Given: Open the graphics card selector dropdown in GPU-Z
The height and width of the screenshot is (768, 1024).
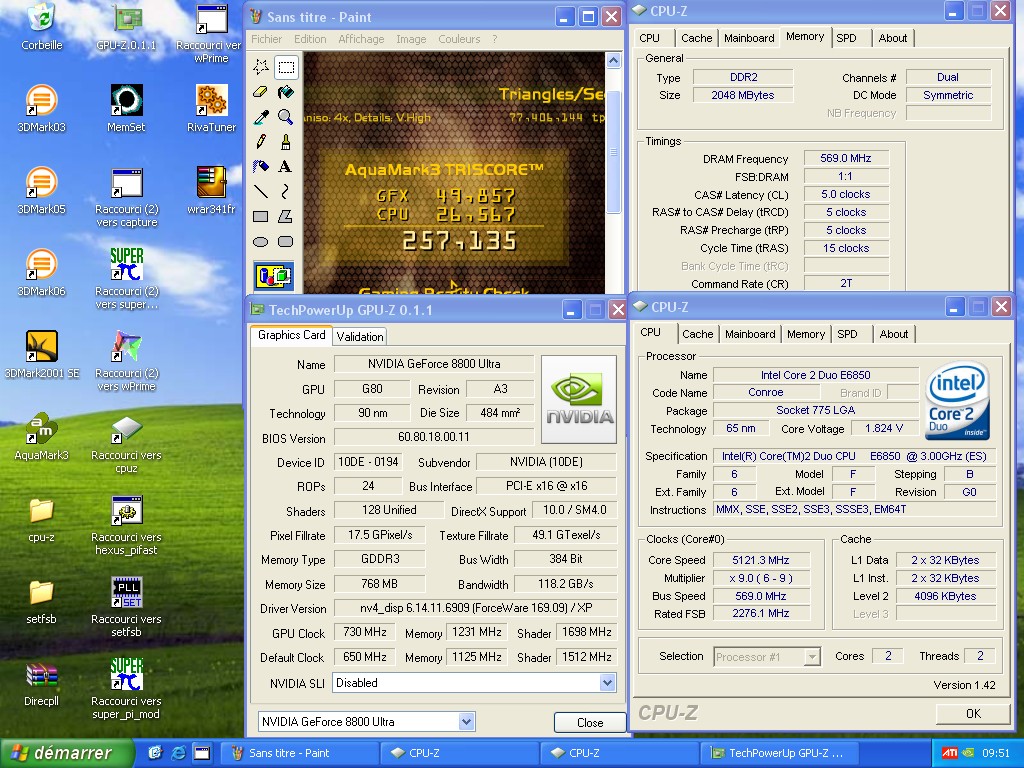Looking at the screenshot, I should pos(466,722).
